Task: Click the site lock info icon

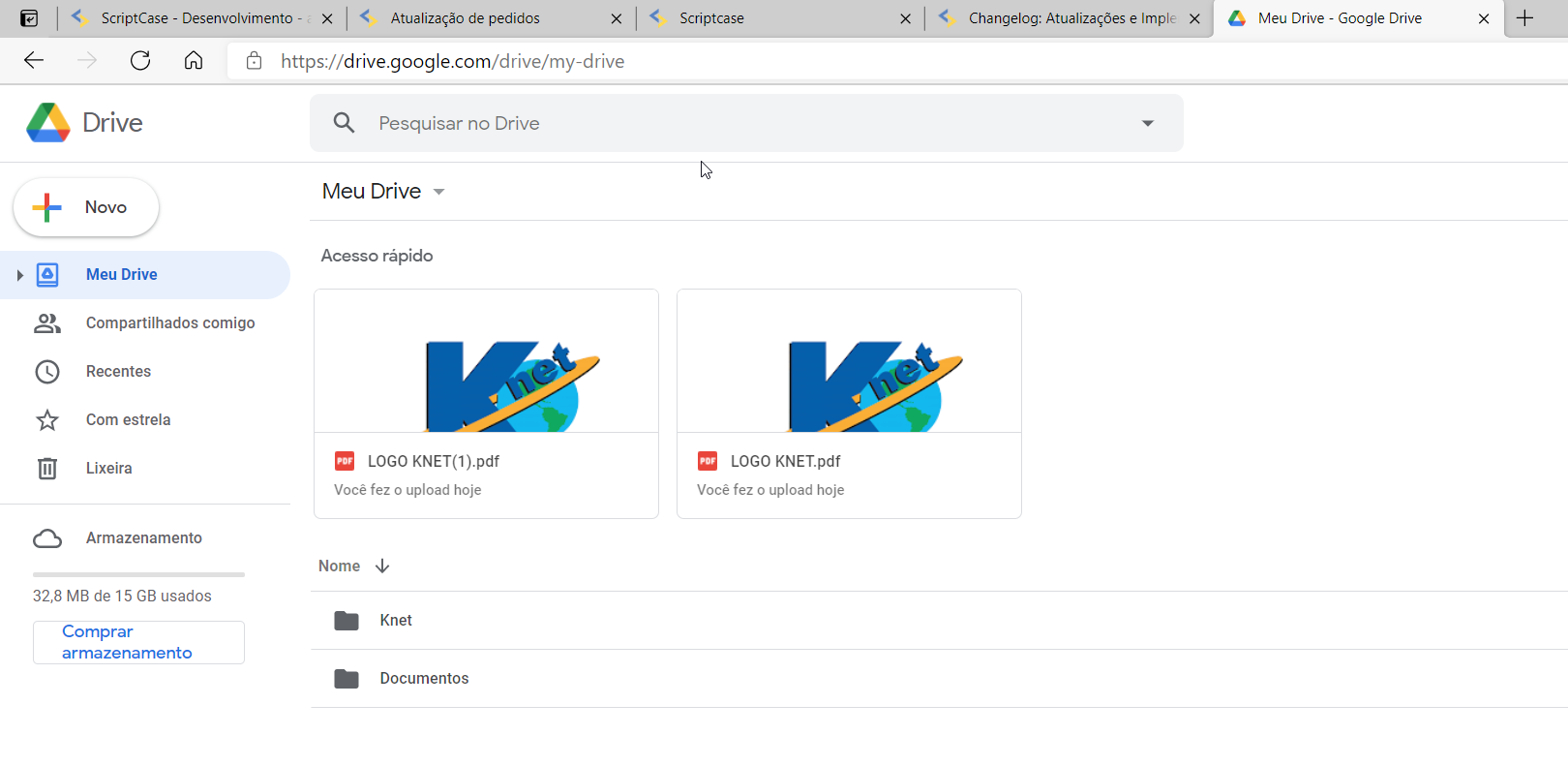Action: [x=254, y=61]
